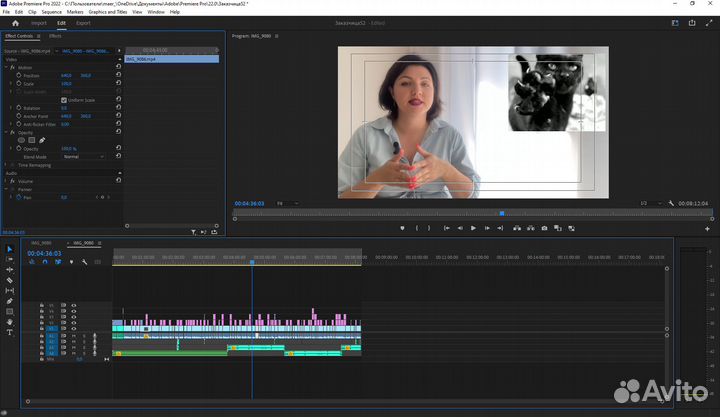Switch to the Export workspace tab
The image size is (720, 417).
coord(83,23)
